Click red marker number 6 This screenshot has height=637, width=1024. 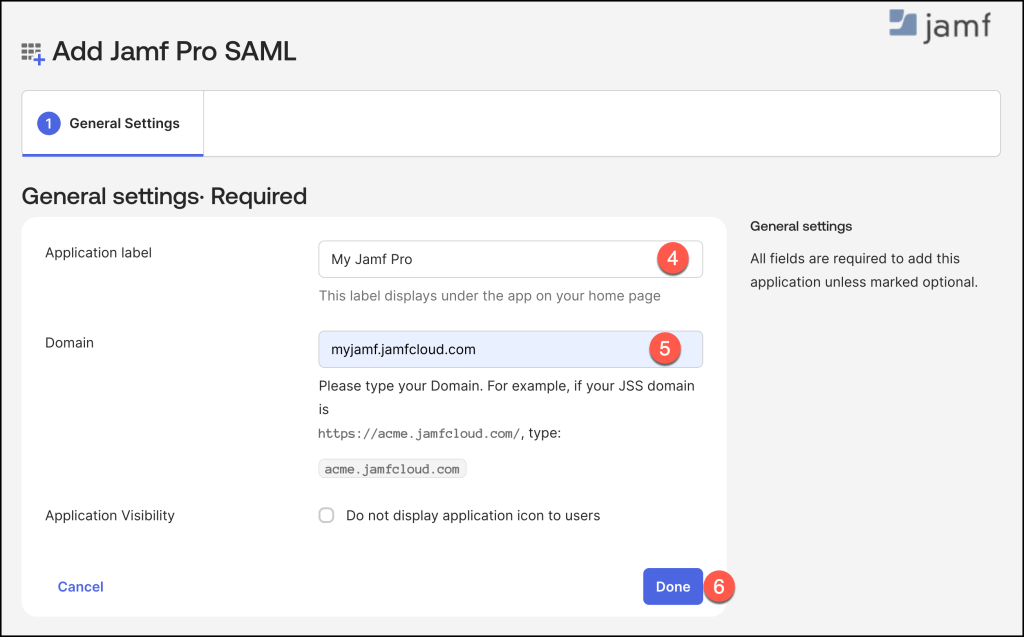719,587
